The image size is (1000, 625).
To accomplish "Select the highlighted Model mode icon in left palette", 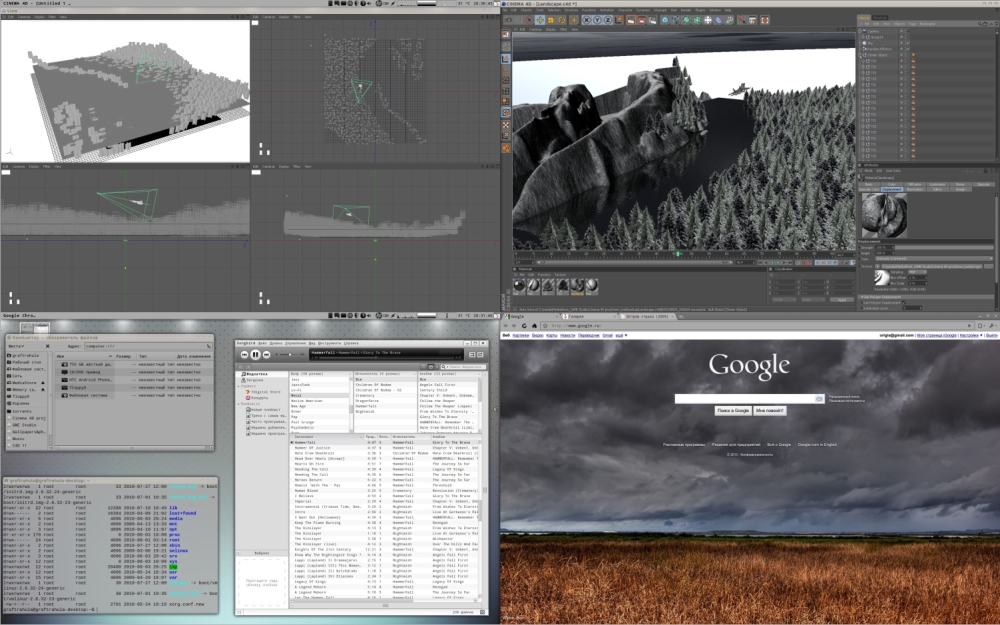I will 506,59.
